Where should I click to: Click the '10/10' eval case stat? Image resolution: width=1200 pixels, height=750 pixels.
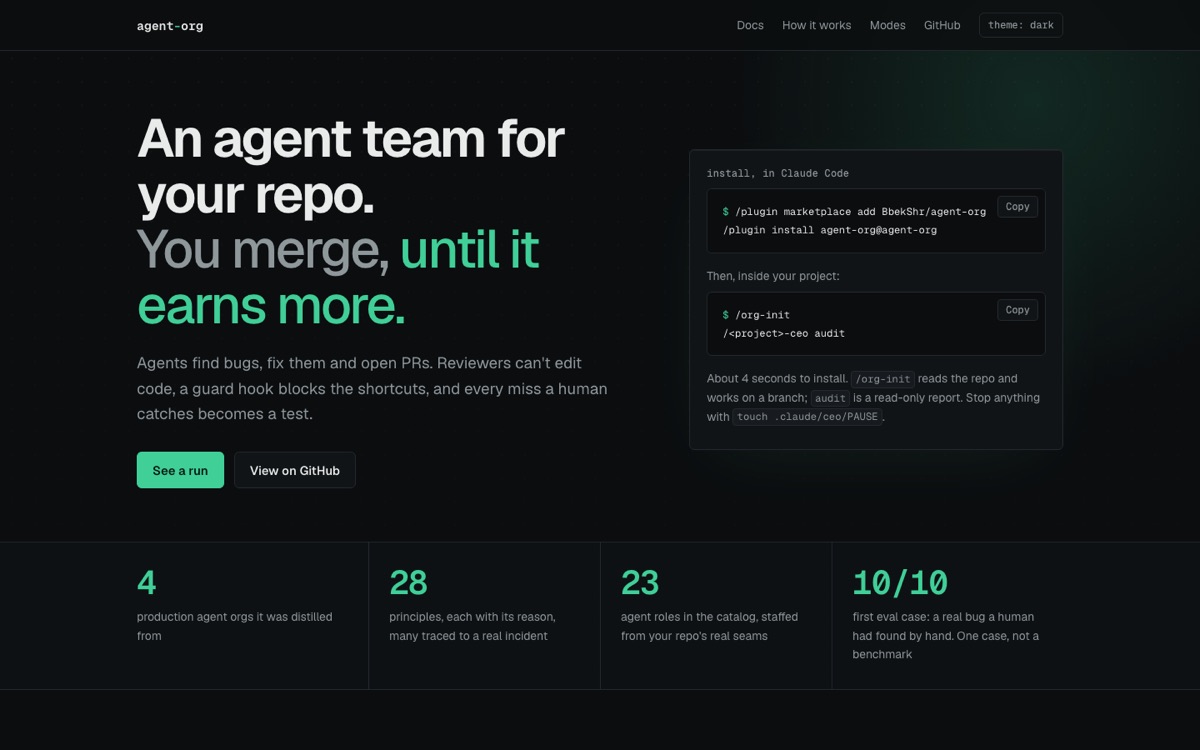900,582
